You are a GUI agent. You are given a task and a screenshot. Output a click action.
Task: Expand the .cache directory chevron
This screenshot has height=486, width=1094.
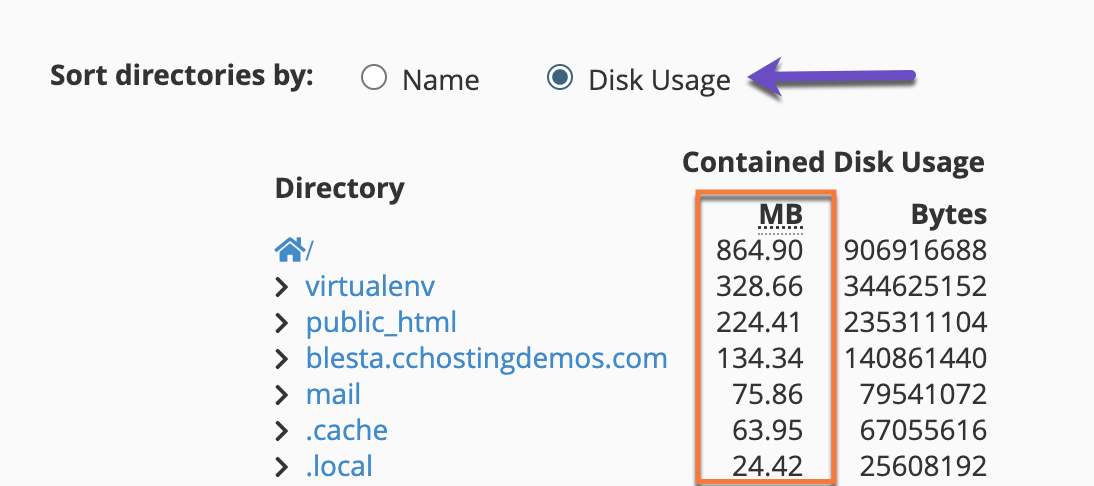tap(282, 431)
